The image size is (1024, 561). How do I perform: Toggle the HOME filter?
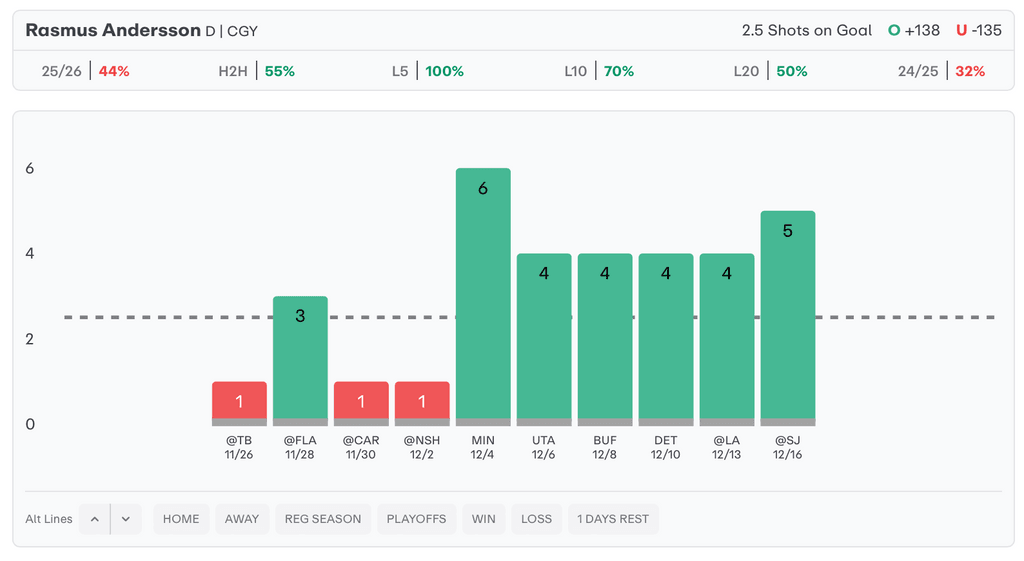(x=181, y=519)
